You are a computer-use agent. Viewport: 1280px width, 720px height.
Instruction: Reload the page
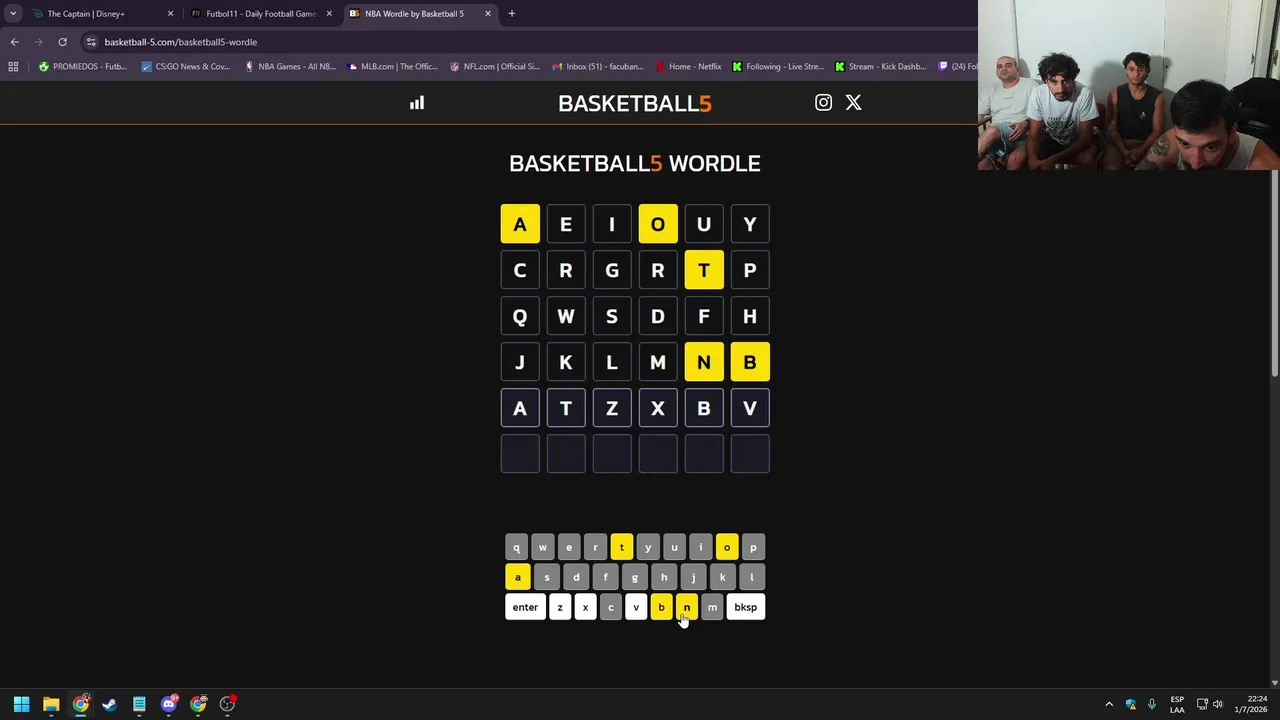click(62, 42)
